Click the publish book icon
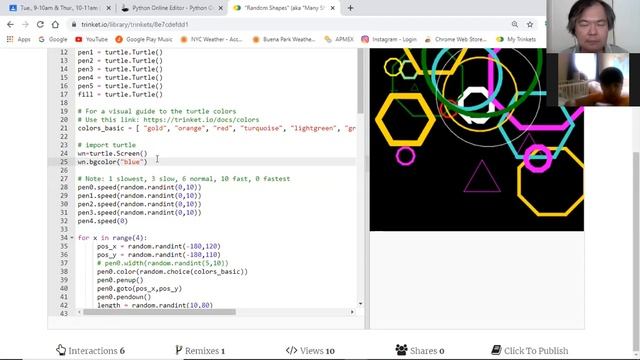The height and width of the screenshot is (360, 640). click(496, 350)
